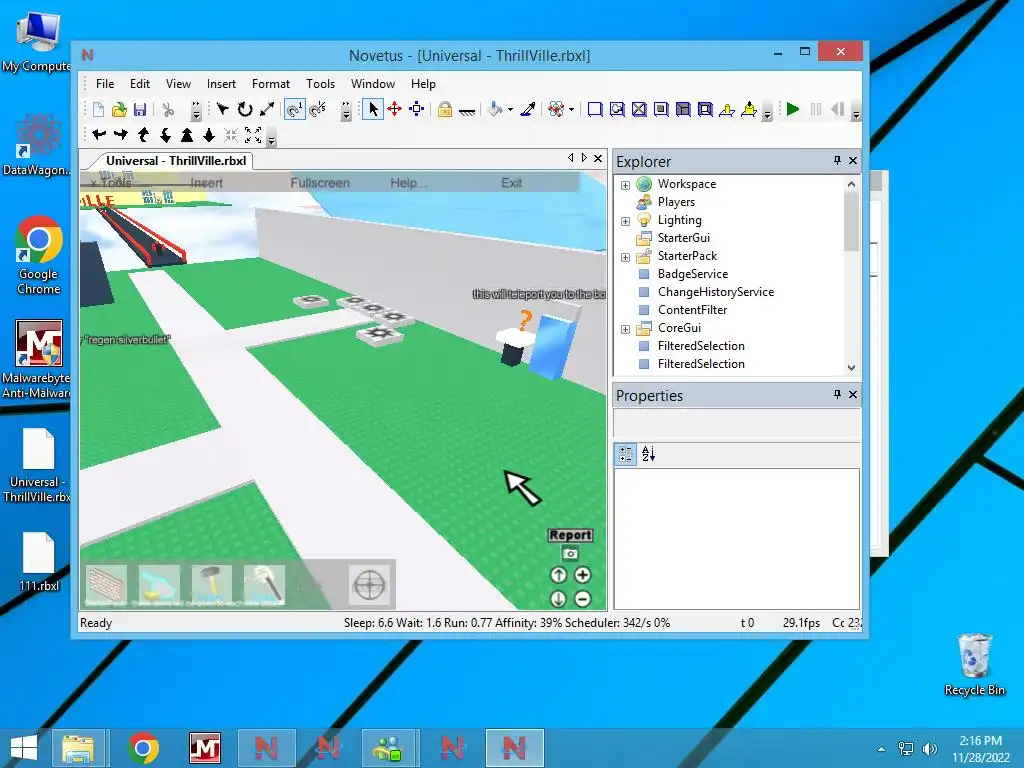
Task: Click the camera Tilt Down curved arrow
Action: point(165,135)
